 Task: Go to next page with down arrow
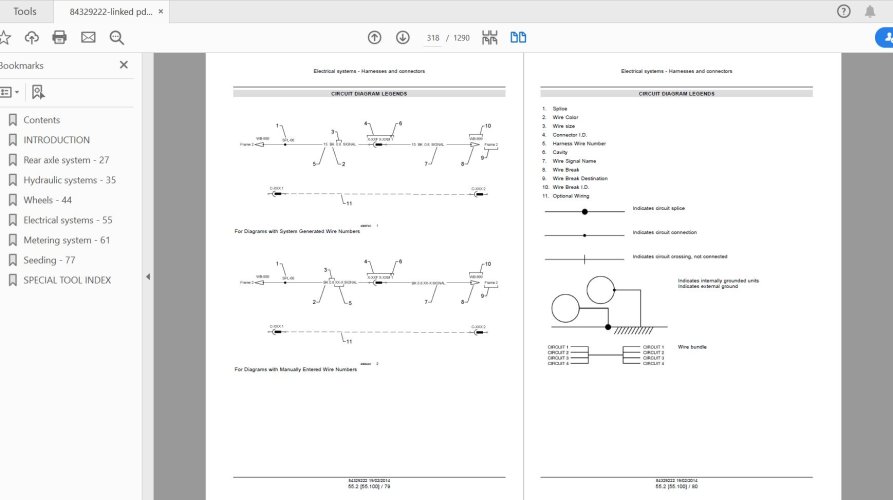402,38
